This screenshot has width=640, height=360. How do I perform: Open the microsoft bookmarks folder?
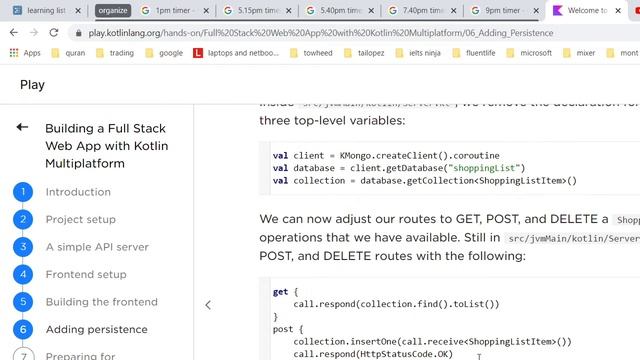(x=529, y=53)
